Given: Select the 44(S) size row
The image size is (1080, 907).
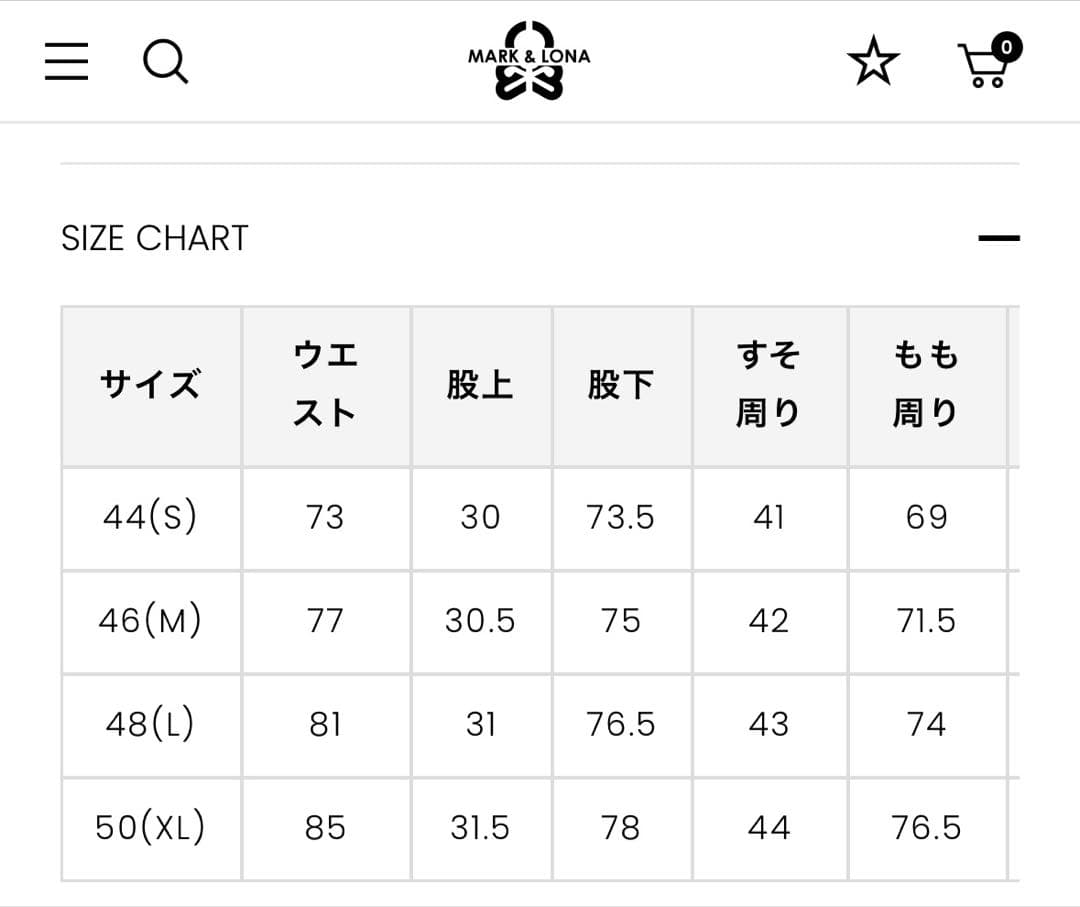Looking at the screenshot, I should click(x=151, y=518).
